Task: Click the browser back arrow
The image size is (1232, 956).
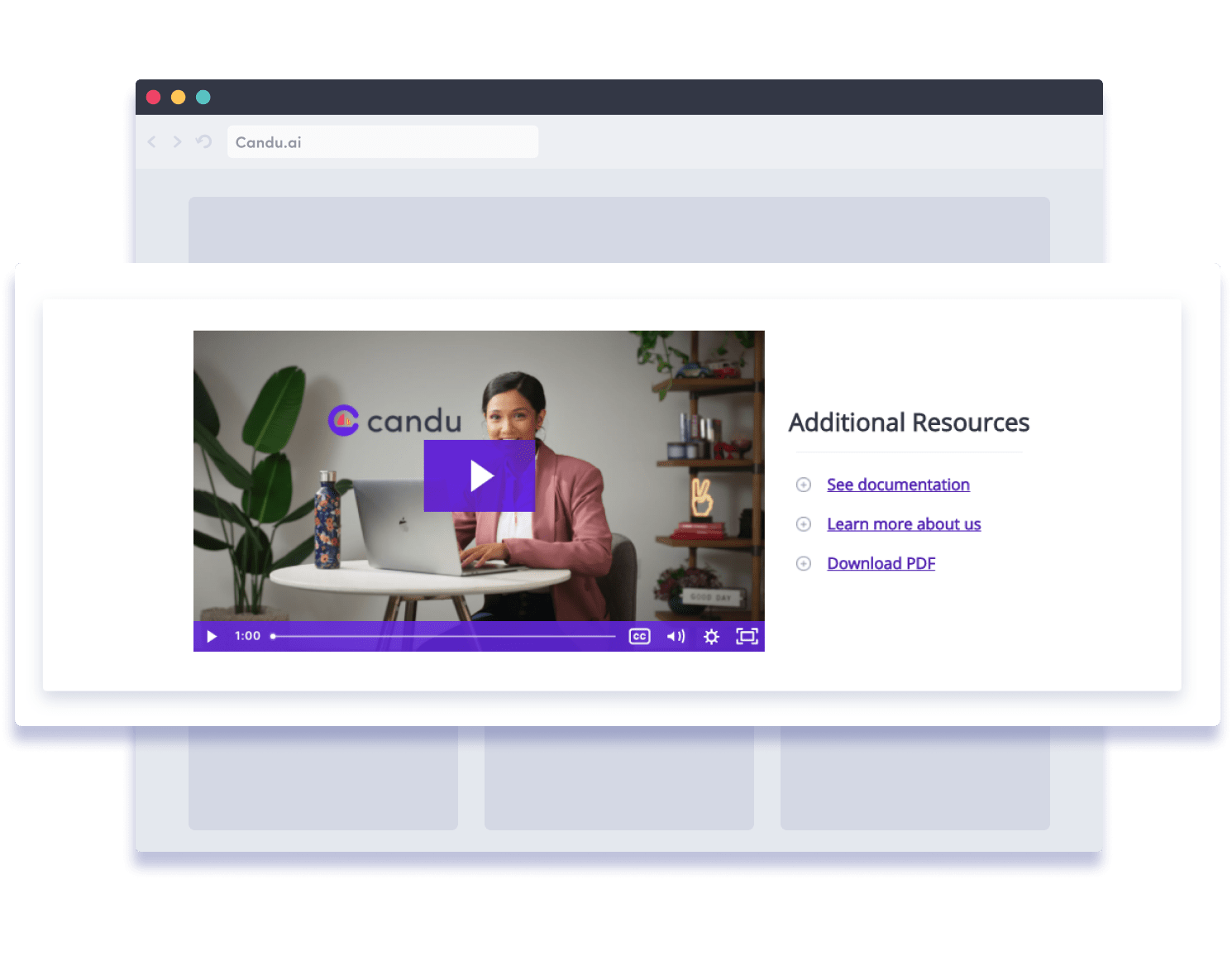Action: tap(152, 142)
